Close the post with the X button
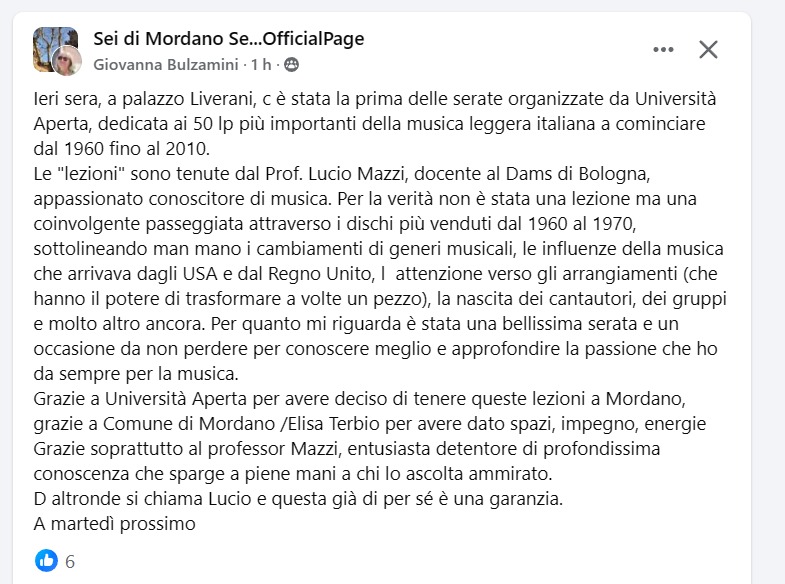 pos(708,49)
